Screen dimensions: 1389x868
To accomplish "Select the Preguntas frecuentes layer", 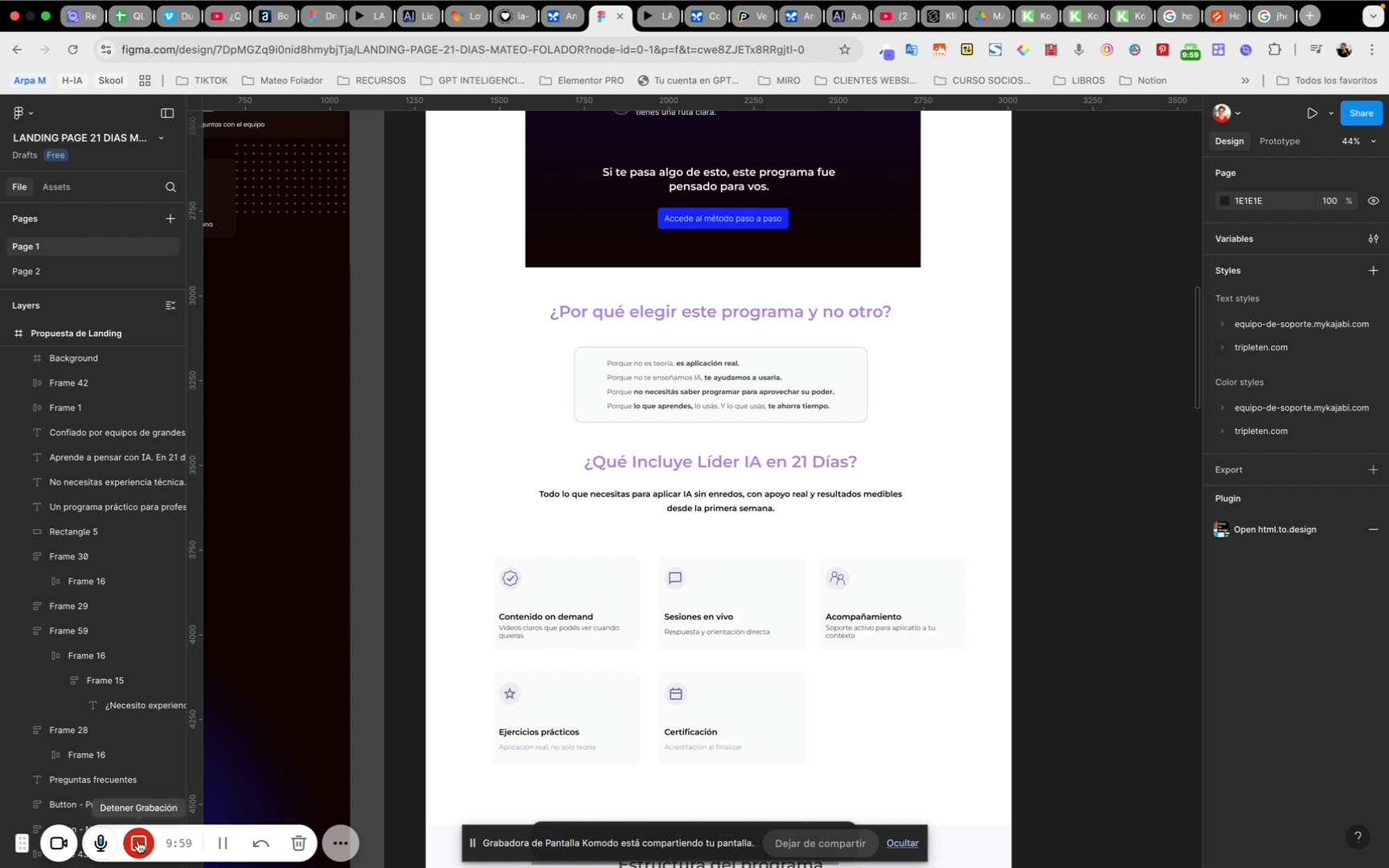I will pos(92,780).
